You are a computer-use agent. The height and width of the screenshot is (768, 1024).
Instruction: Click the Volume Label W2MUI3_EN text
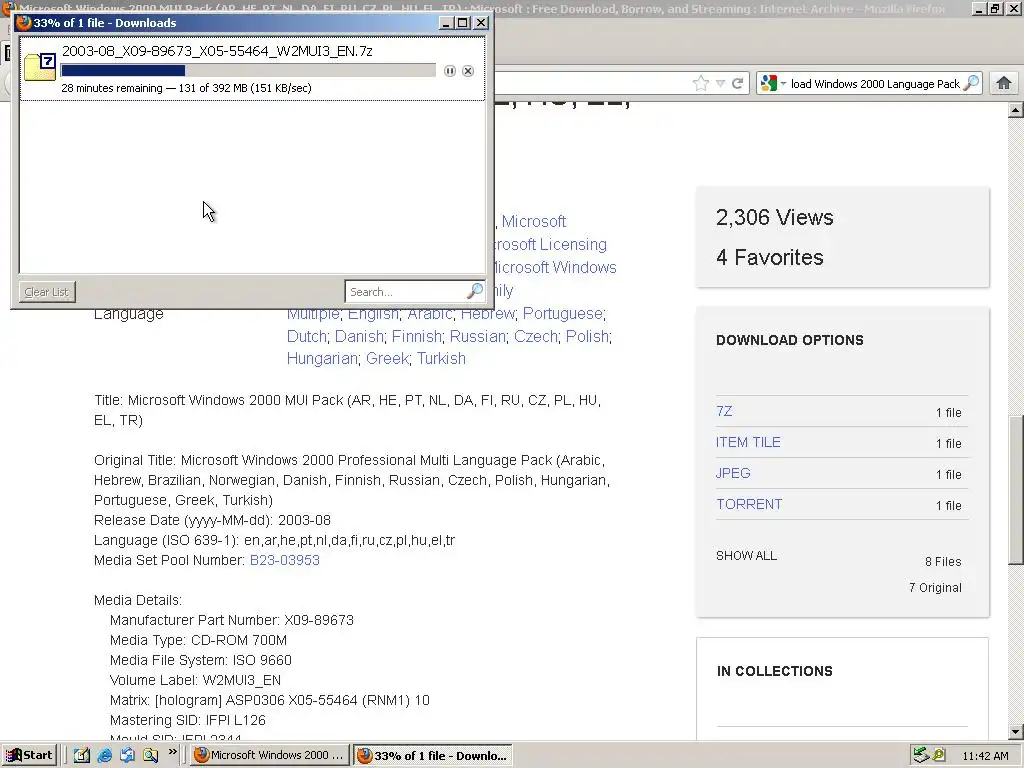click(195, 680)
